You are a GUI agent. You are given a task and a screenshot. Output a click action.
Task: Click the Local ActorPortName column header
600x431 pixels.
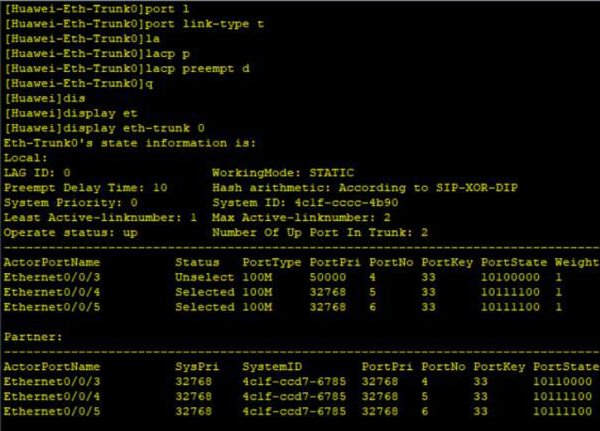[52, 262]
